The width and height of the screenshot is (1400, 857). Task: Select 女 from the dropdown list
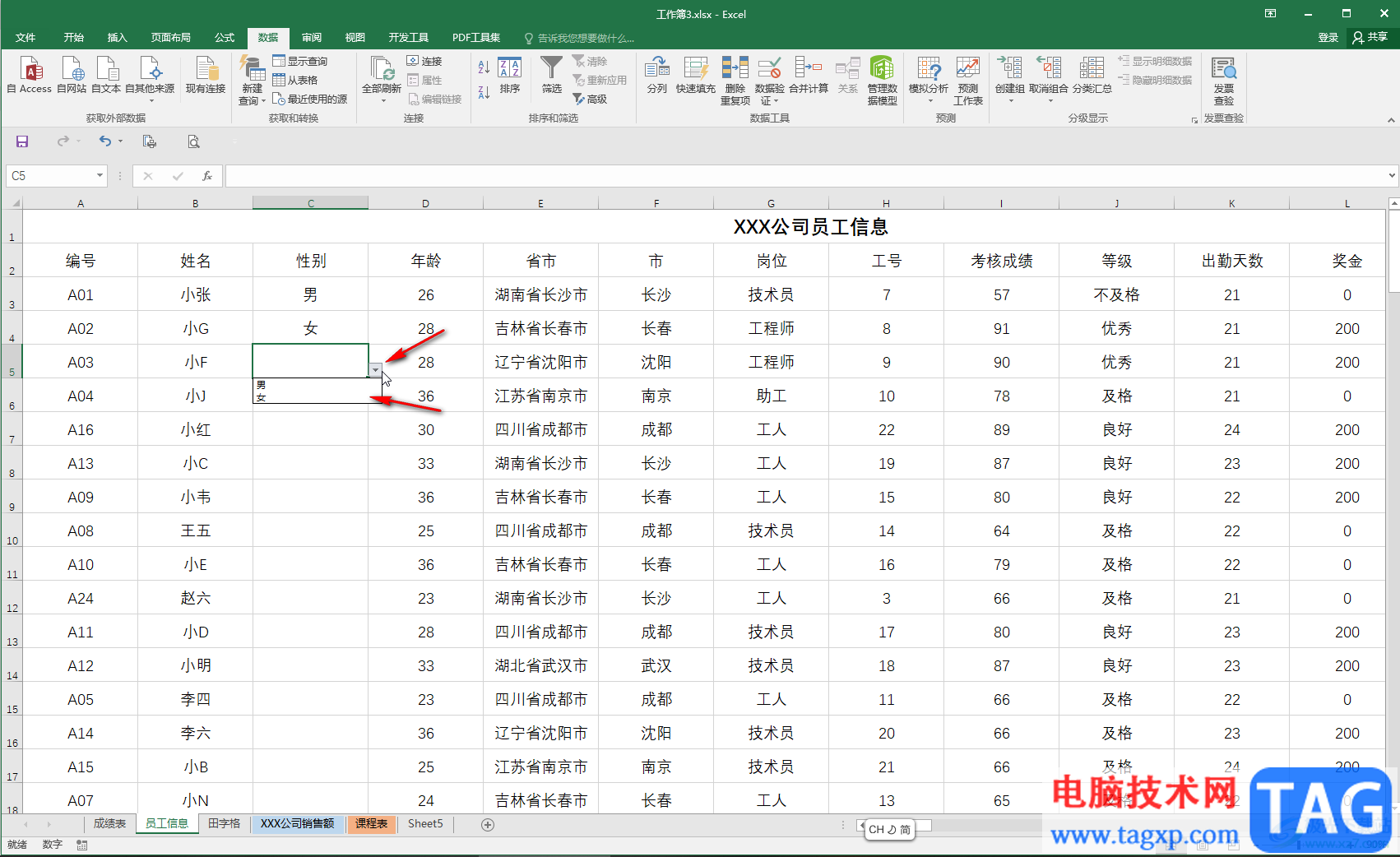coord(262,397)
